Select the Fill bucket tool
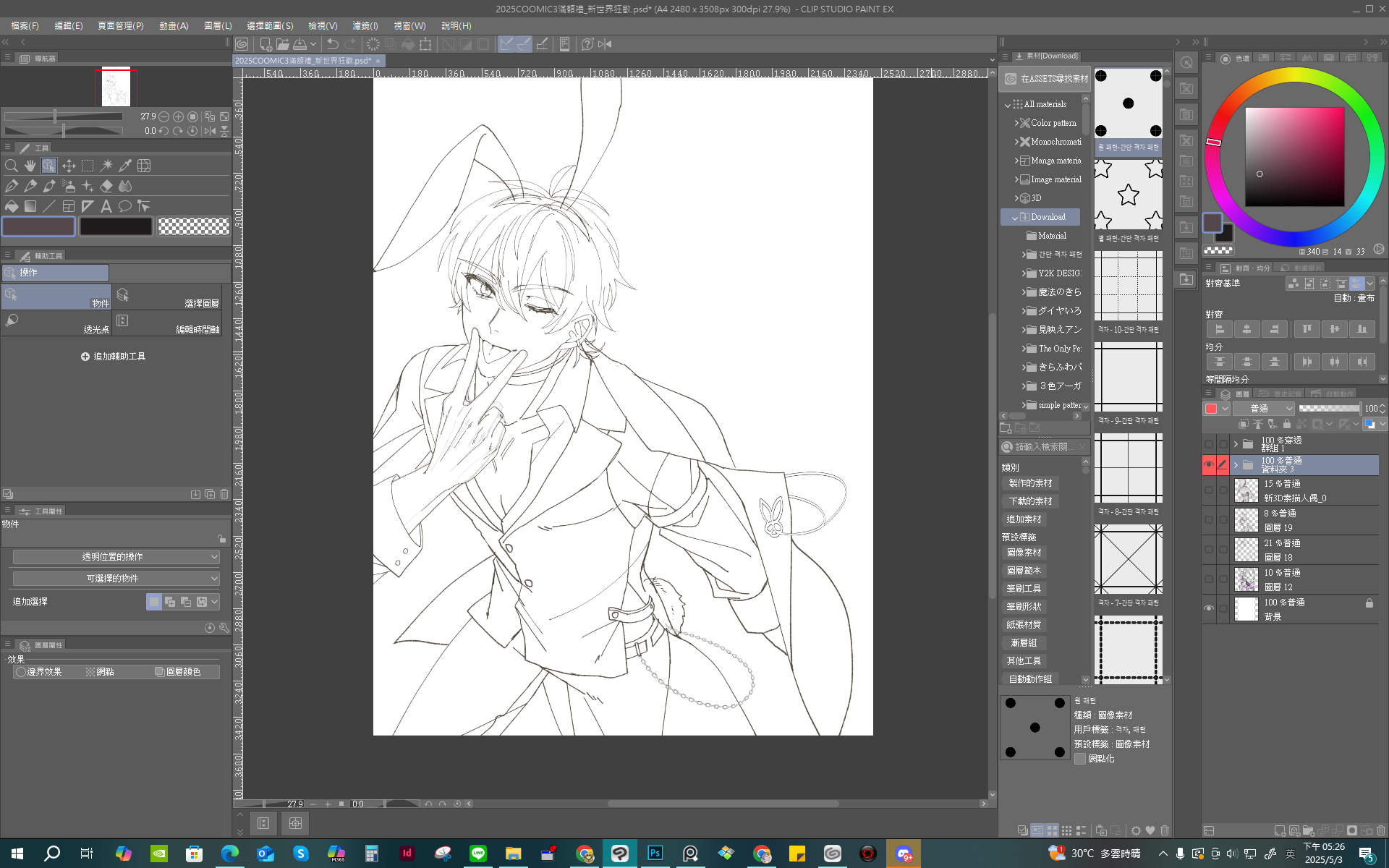 tap(12, 206)
